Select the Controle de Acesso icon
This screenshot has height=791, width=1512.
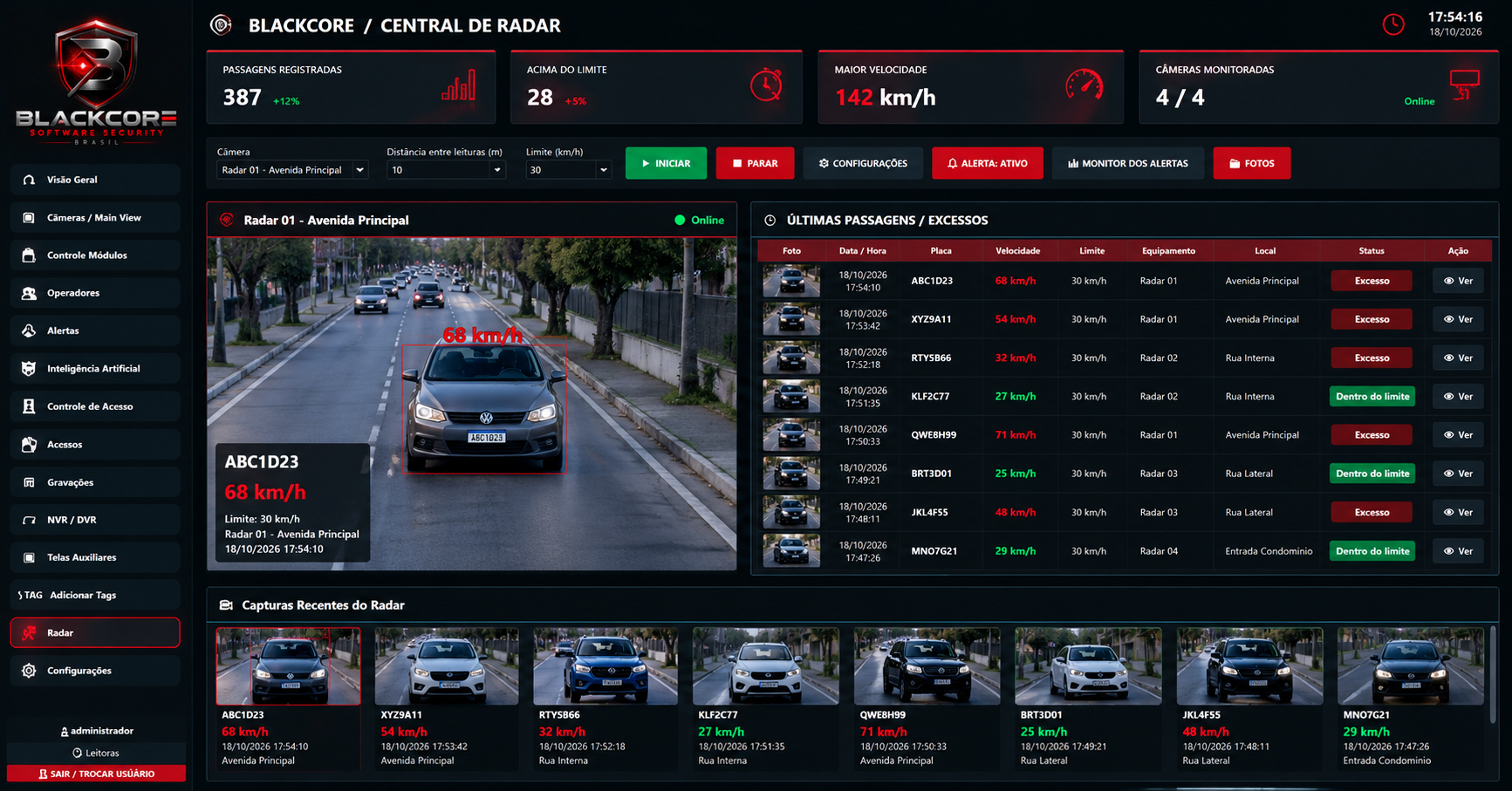click(29, 406)
